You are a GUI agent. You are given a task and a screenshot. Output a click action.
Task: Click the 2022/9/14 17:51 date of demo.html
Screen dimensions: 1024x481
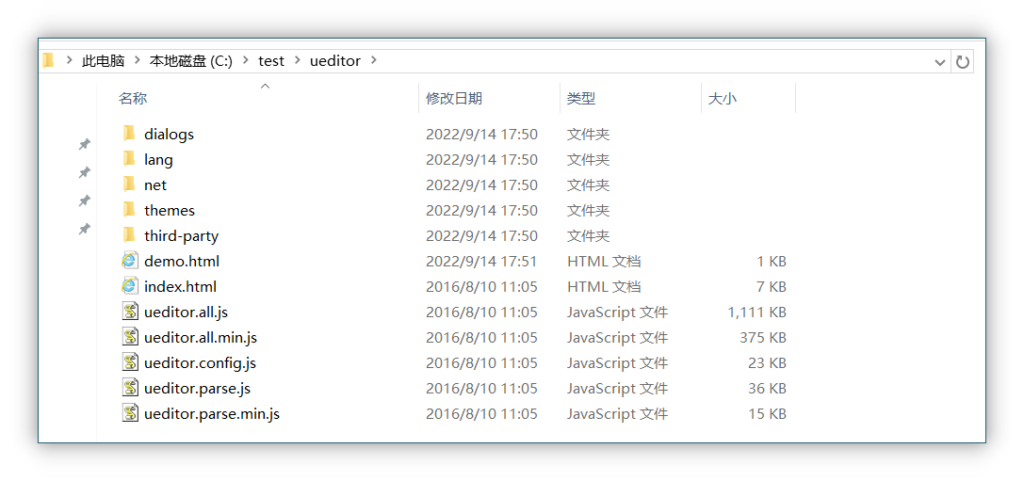pyautogui.click(x=482, y=261)
